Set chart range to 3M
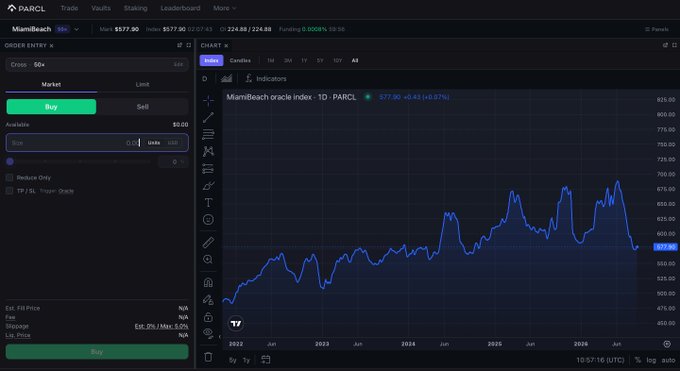The image size is (680, 371). (288, 60)
